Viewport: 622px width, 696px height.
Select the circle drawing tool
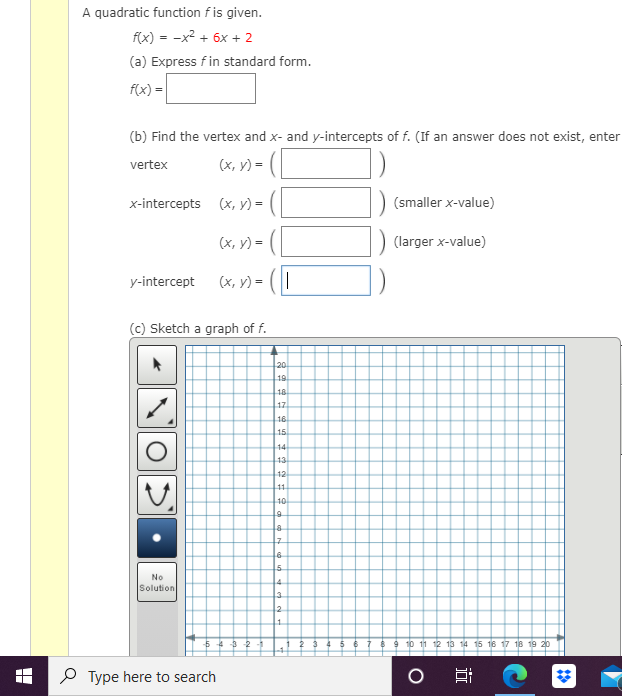pyautogui.click(x=157, y=451)
